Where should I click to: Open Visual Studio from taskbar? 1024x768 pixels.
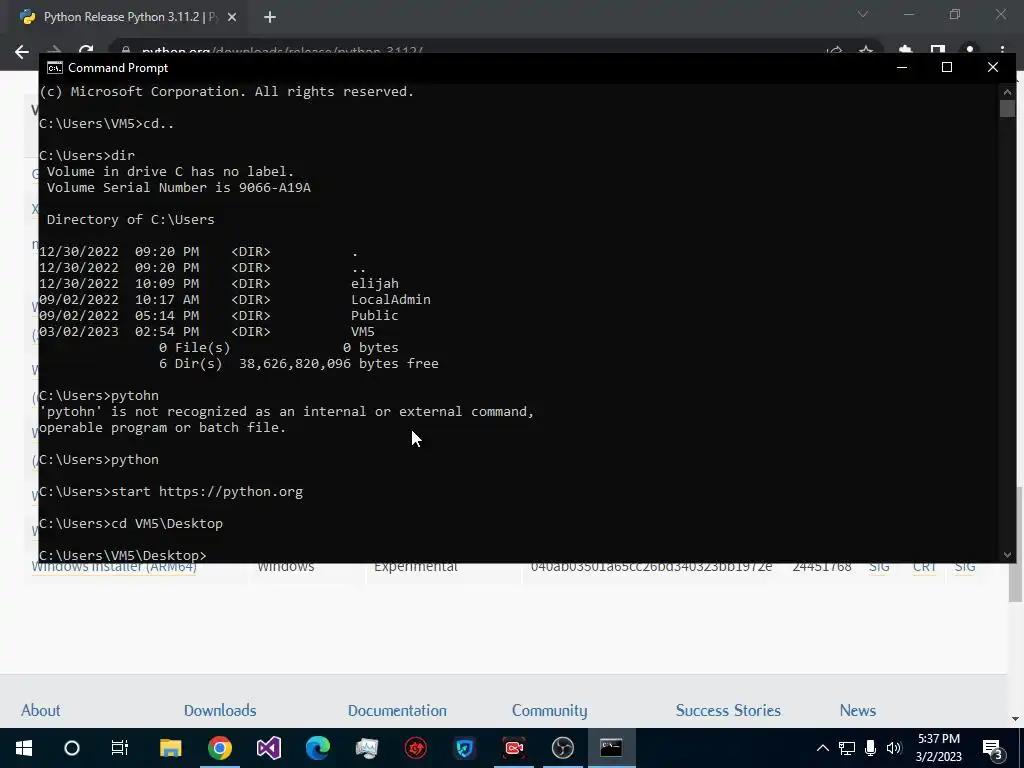[268, 748]
